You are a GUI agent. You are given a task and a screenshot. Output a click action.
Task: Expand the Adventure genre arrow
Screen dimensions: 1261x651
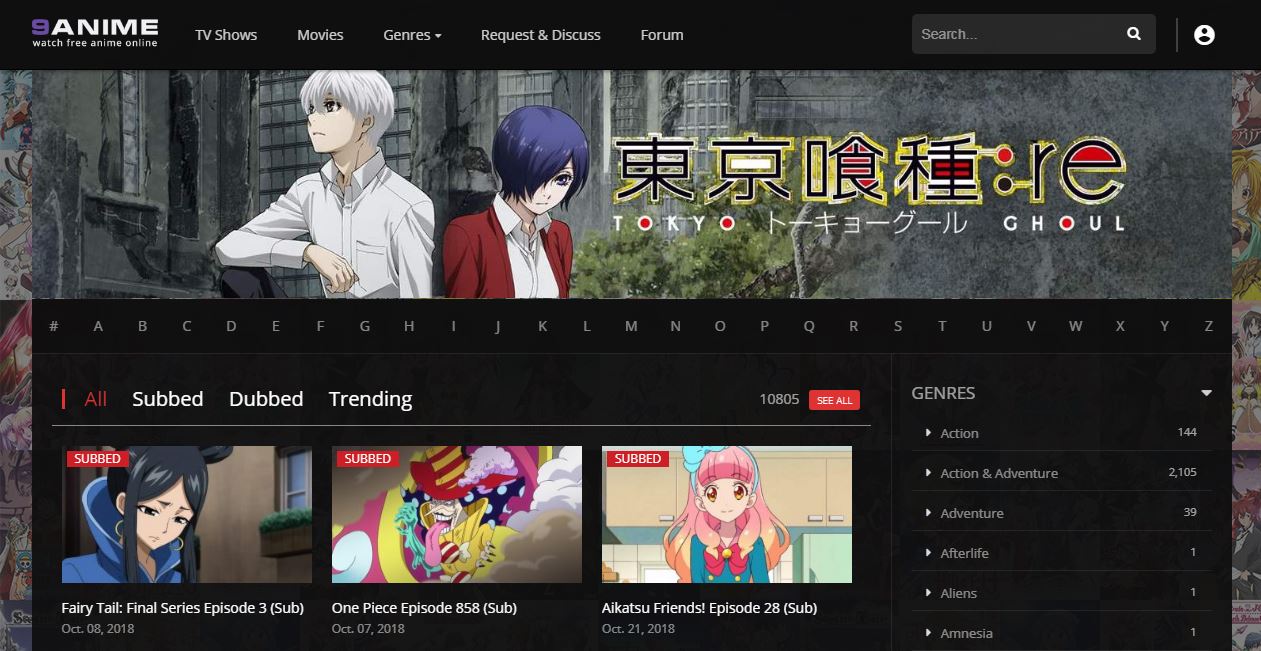coord(929,513)
